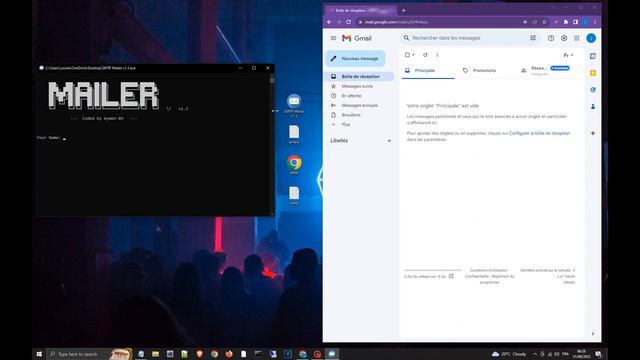The height and width of the screenshot is (360, 640).
Task: Reload the page in Chrome
Action: (x=348, y=22)
